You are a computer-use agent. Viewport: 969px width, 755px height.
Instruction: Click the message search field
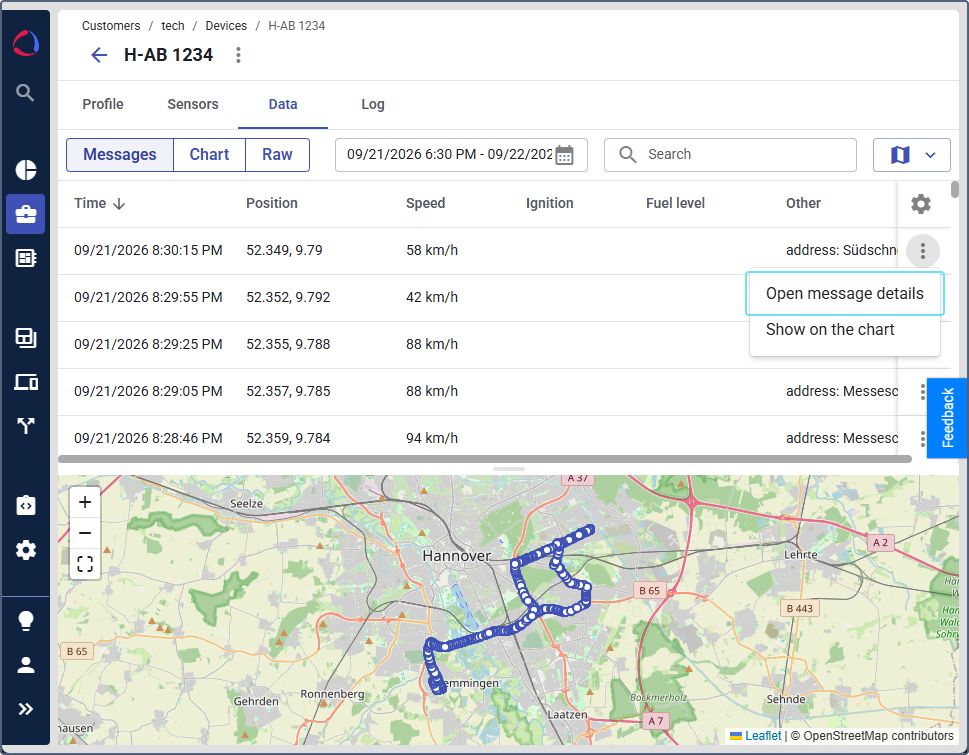[x=730, y=154]
